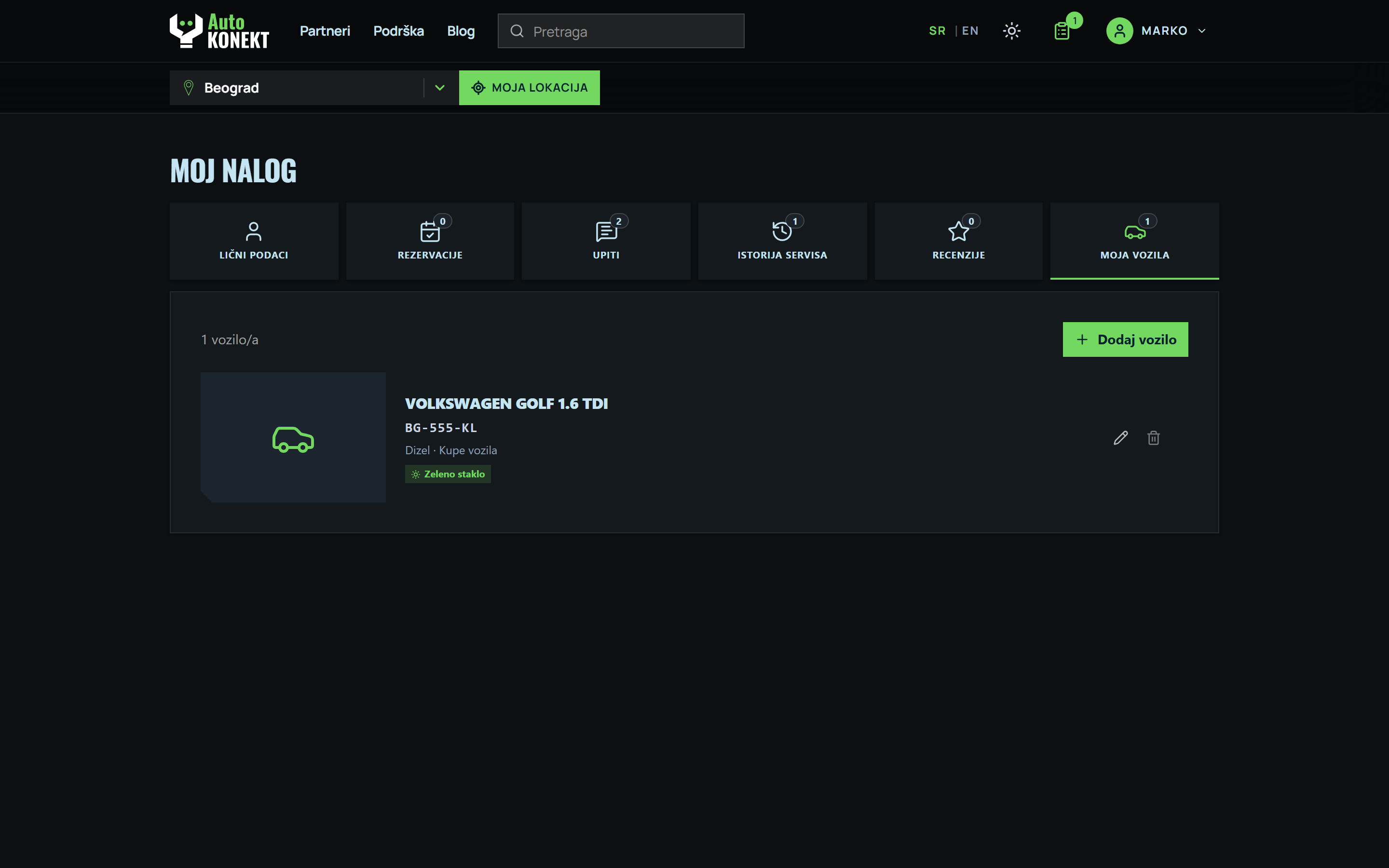This screenshot has width=1389, height=868.
Task: Open the clipboard notifications icon
Action: coord(1062,31)
